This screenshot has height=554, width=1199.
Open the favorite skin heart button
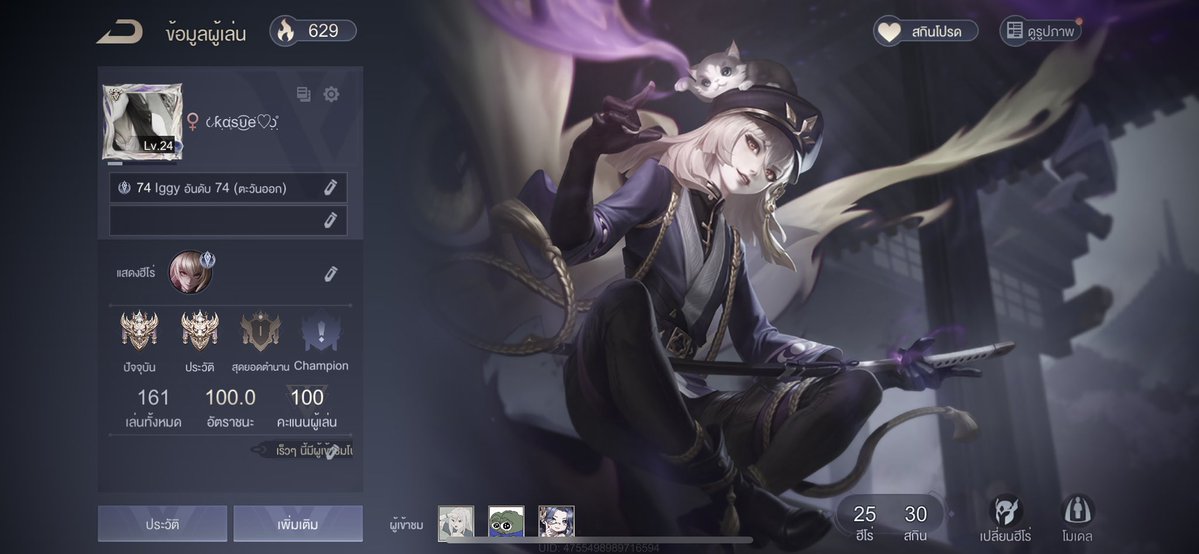coord(926,31)
